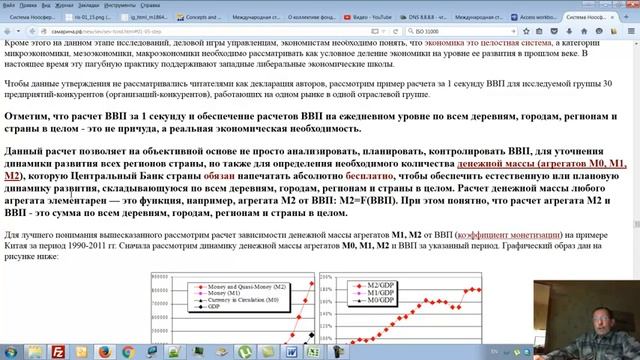Click the M2/GDP ratio chart image
Viewport: 640px width, 360px height.
400,308
